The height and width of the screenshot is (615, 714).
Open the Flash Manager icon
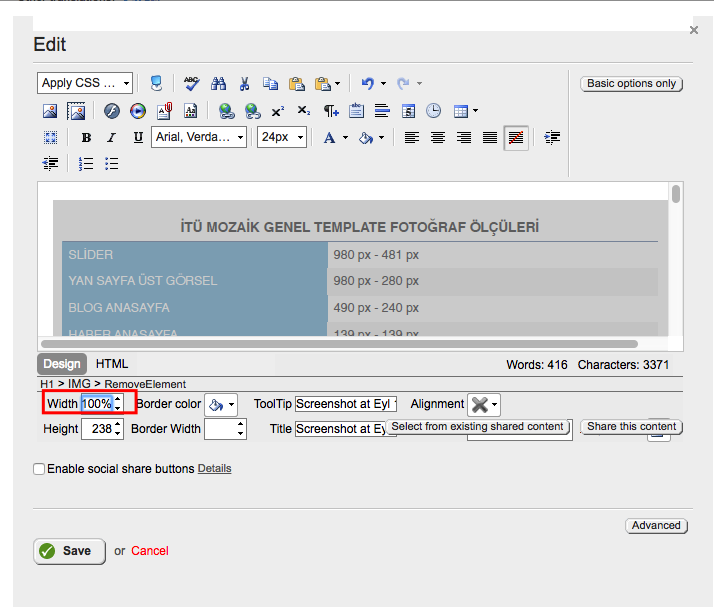point(112,111)
